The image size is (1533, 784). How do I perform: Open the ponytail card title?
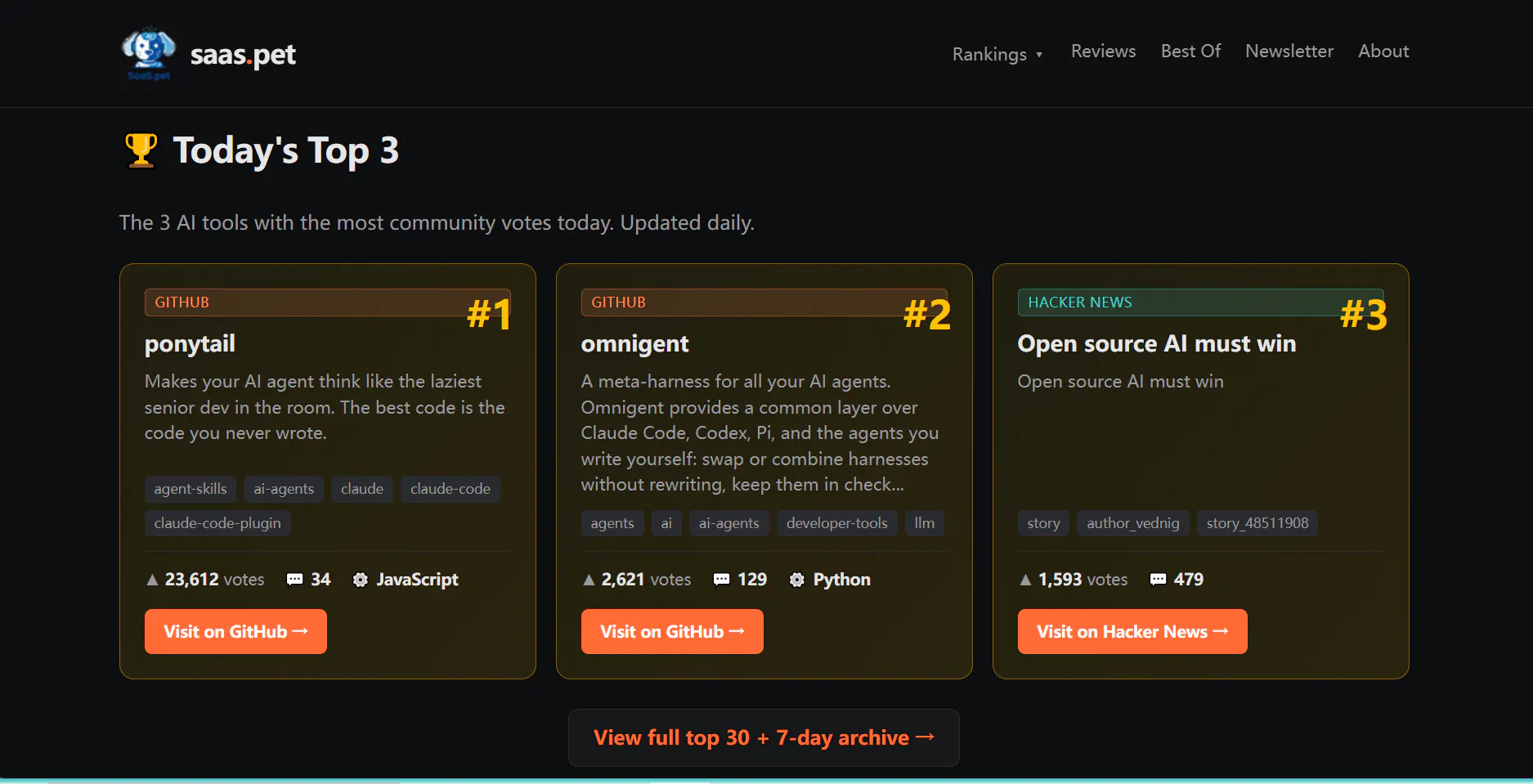[x=190, y=344]
